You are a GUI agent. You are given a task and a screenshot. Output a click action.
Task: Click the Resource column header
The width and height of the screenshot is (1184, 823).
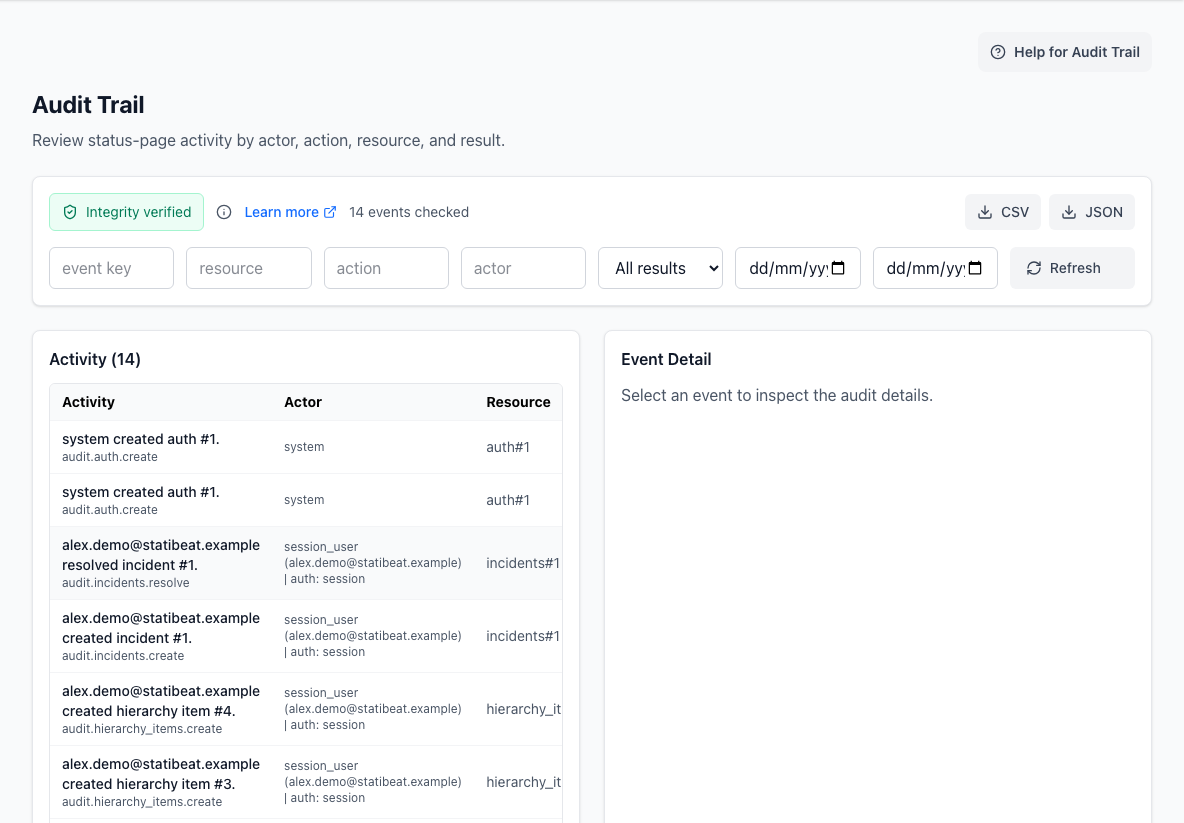click(x=518, y=402)
